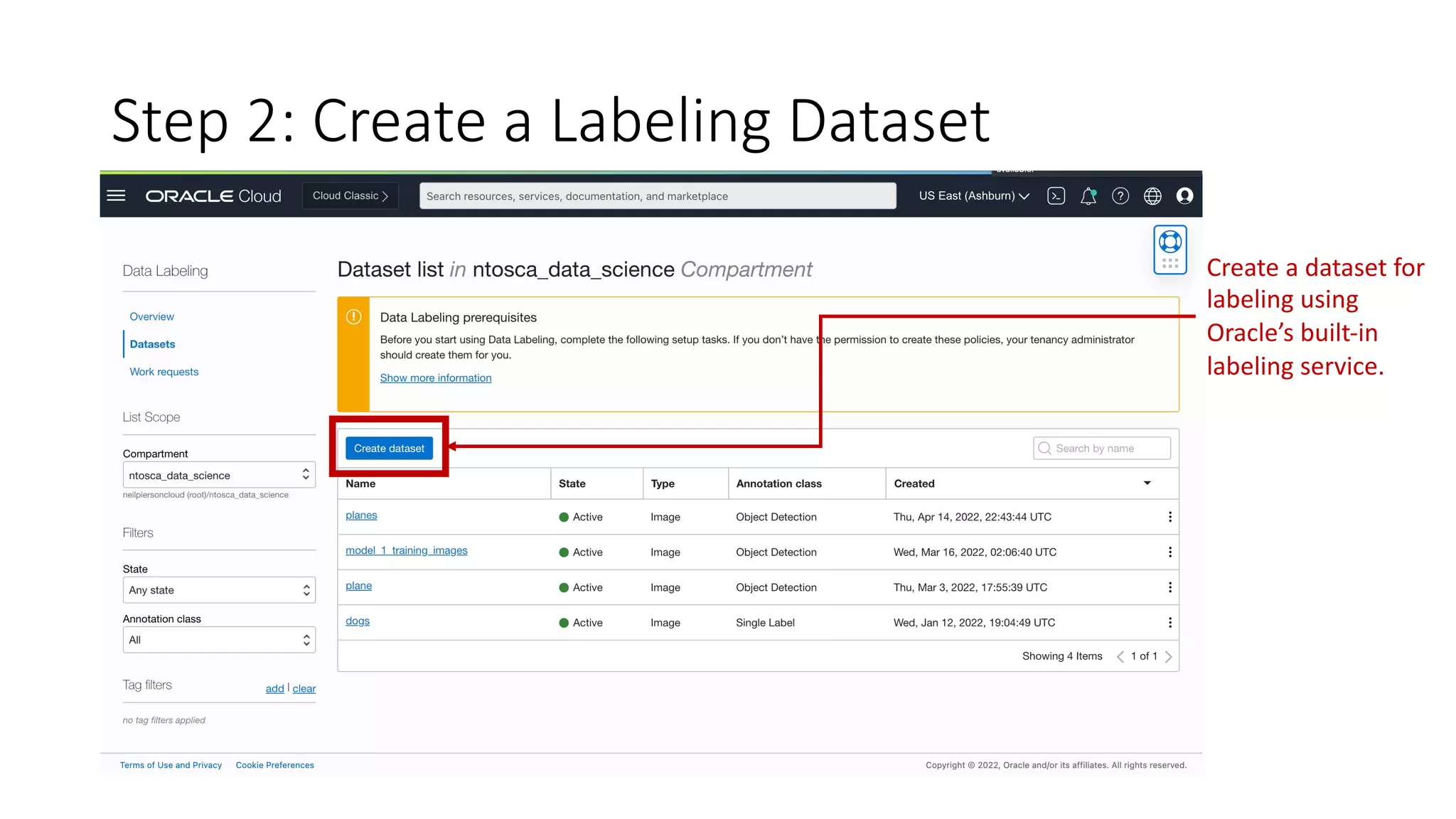The image size is (1456, 819).
Task: Open the State filter dropdown
Action: click(x=218, y=590)
